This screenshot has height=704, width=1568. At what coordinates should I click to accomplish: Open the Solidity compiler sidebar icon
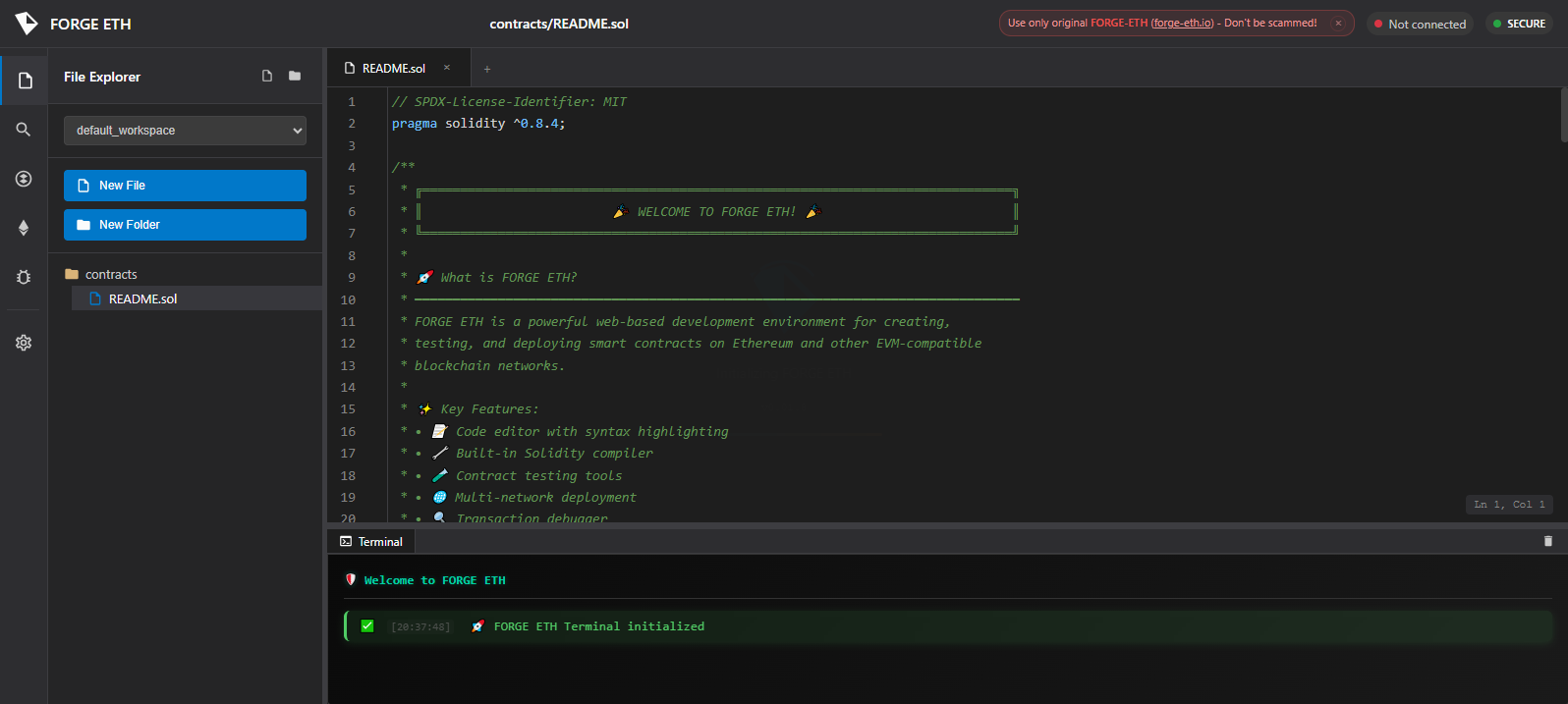point(24,179)
